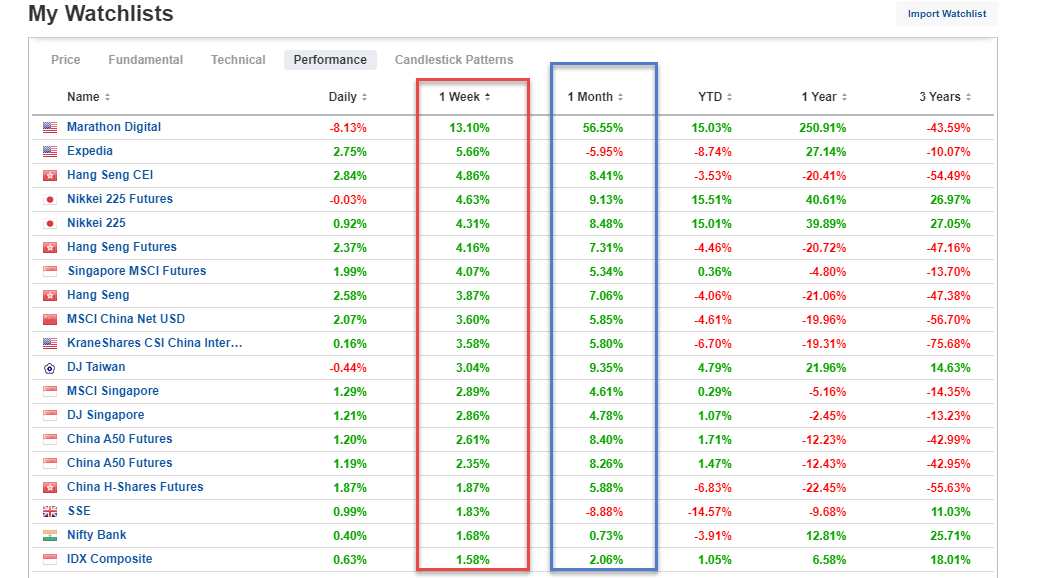1038x578 pixels.
Task: Click Nifty Bank's 3 Years value 25.71%
Action: click(x=950, y=536)
